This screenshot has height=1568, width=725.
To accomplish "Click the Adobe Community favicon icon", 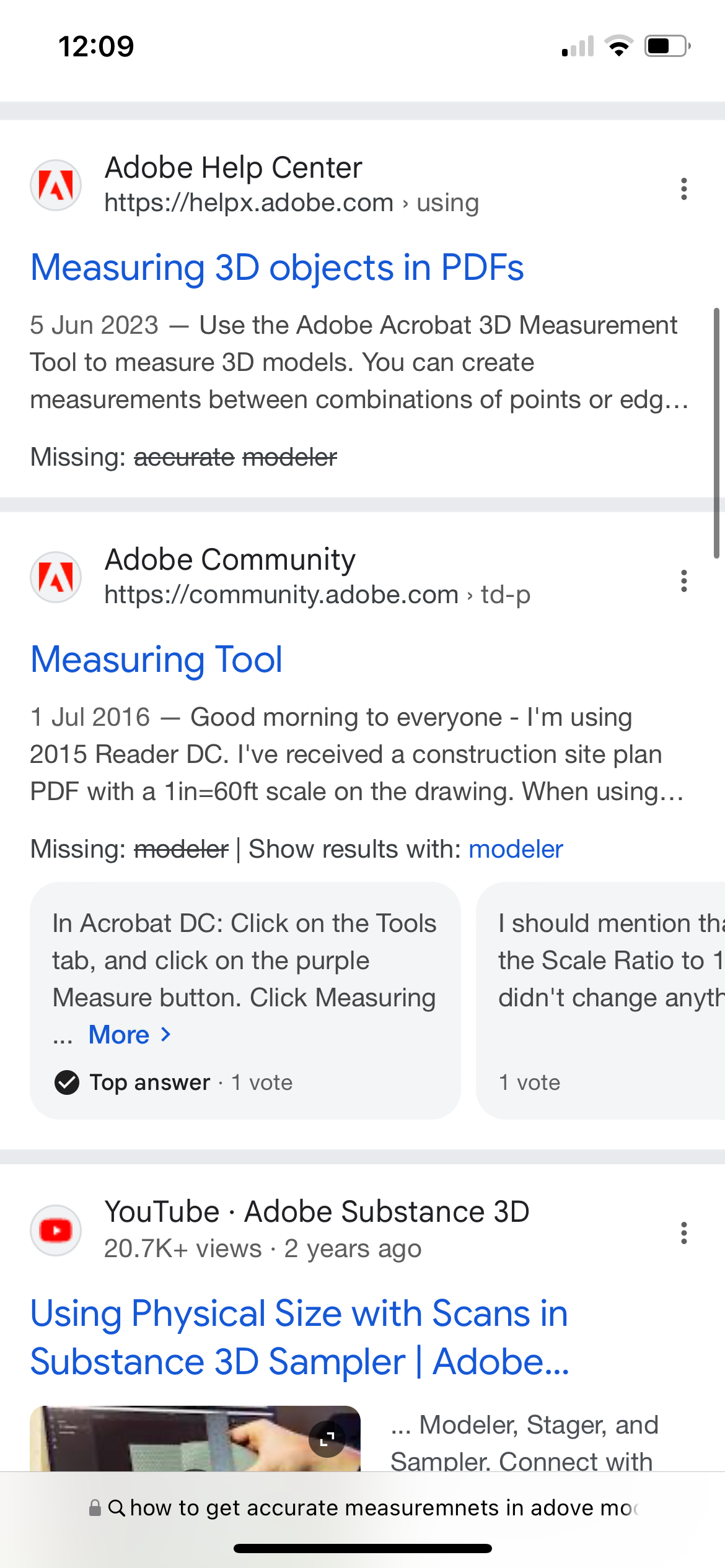I will [55, 577].
